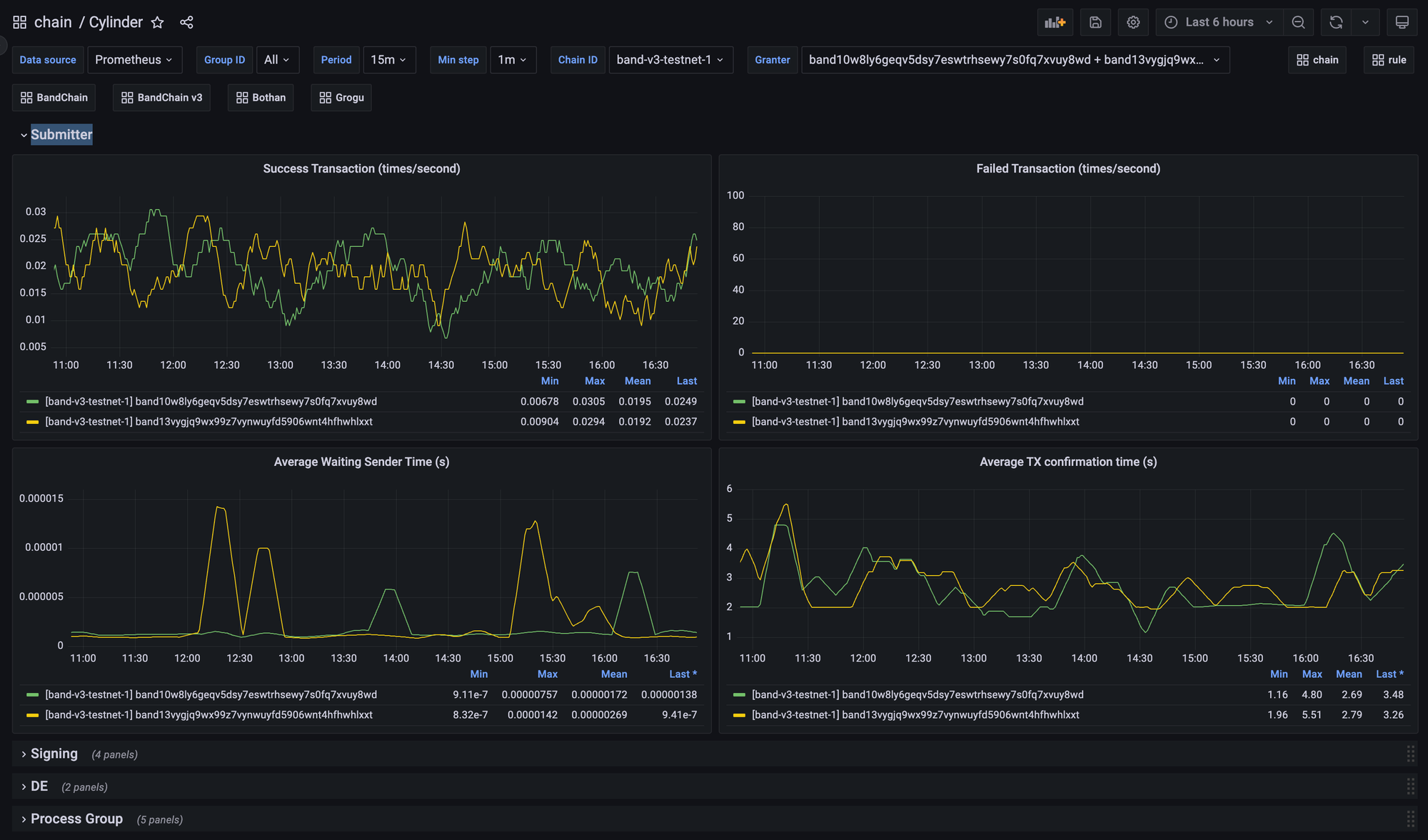Open dashboard settings via the gear icon
Image resolution: width=1428 pixels, height=840 pixels.
pyautogui.click(x=1133, y=22)
